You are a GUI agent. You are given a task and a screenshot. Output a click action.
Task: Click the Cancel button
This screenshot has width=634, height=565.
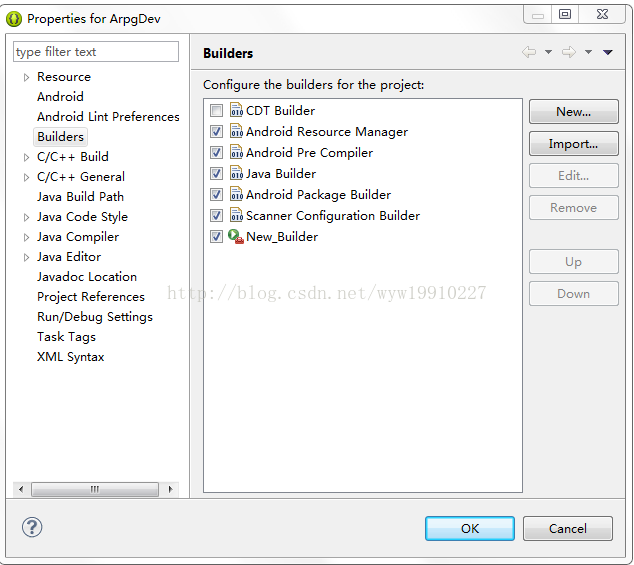pyautogui.click(x=568, y=528)
